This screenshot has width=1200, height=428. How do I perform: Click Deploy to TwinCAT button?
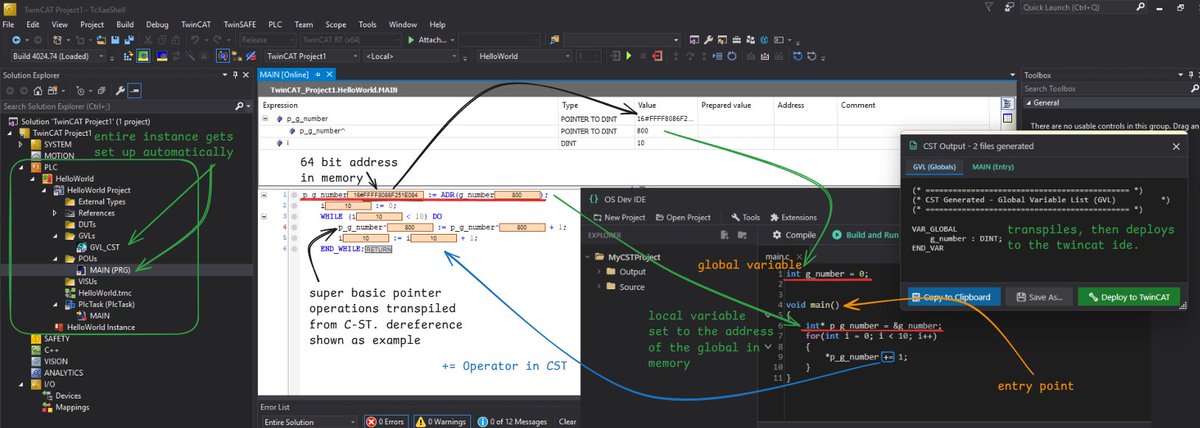(x=1129, y=297)
